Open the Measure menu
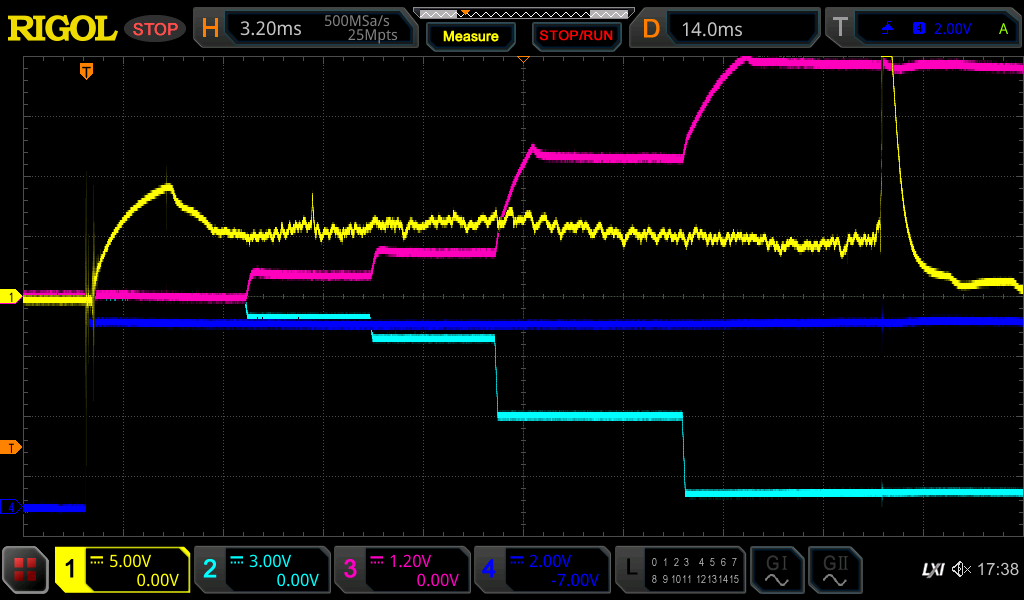Viewport: 1024px width, 600px height. click(470, 36)
